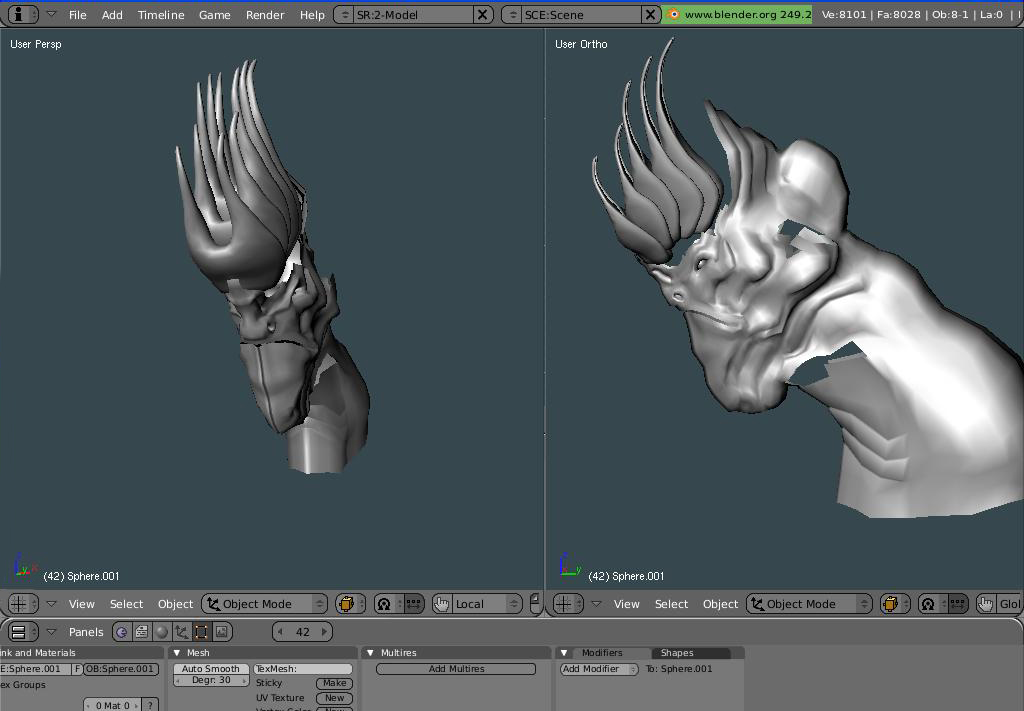The width and height of the screenshot is (1024, 711).
Task: Open the Scene context image icon
Action: coord(222,632)
